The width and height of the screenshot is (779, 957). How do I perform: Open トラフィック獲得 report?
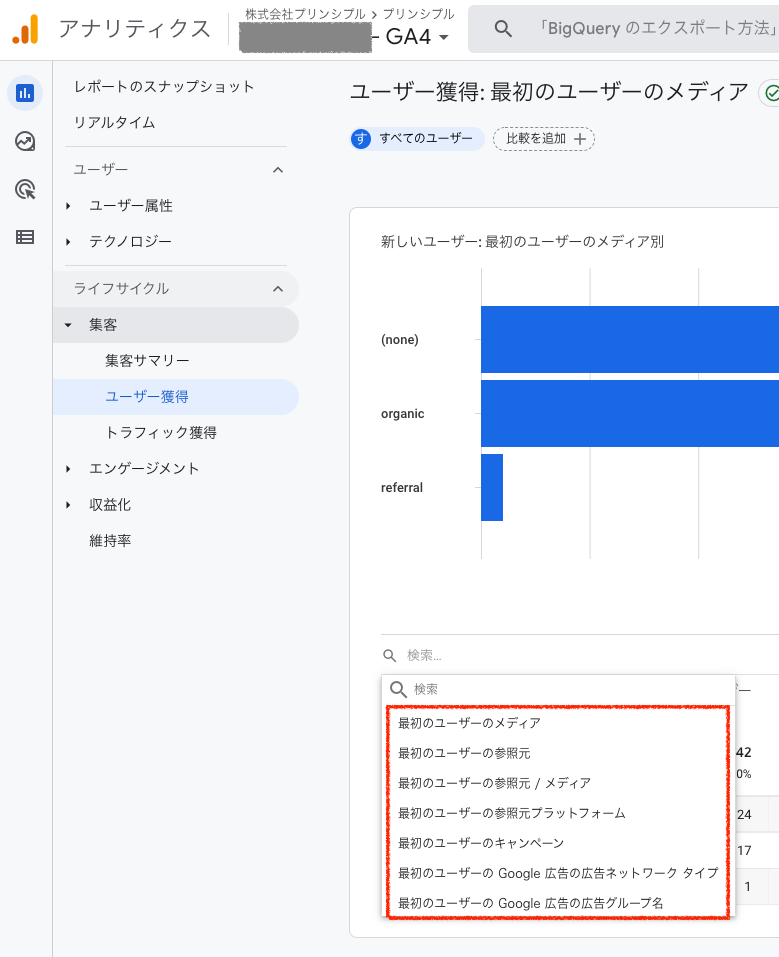click(x=161, y=433)
